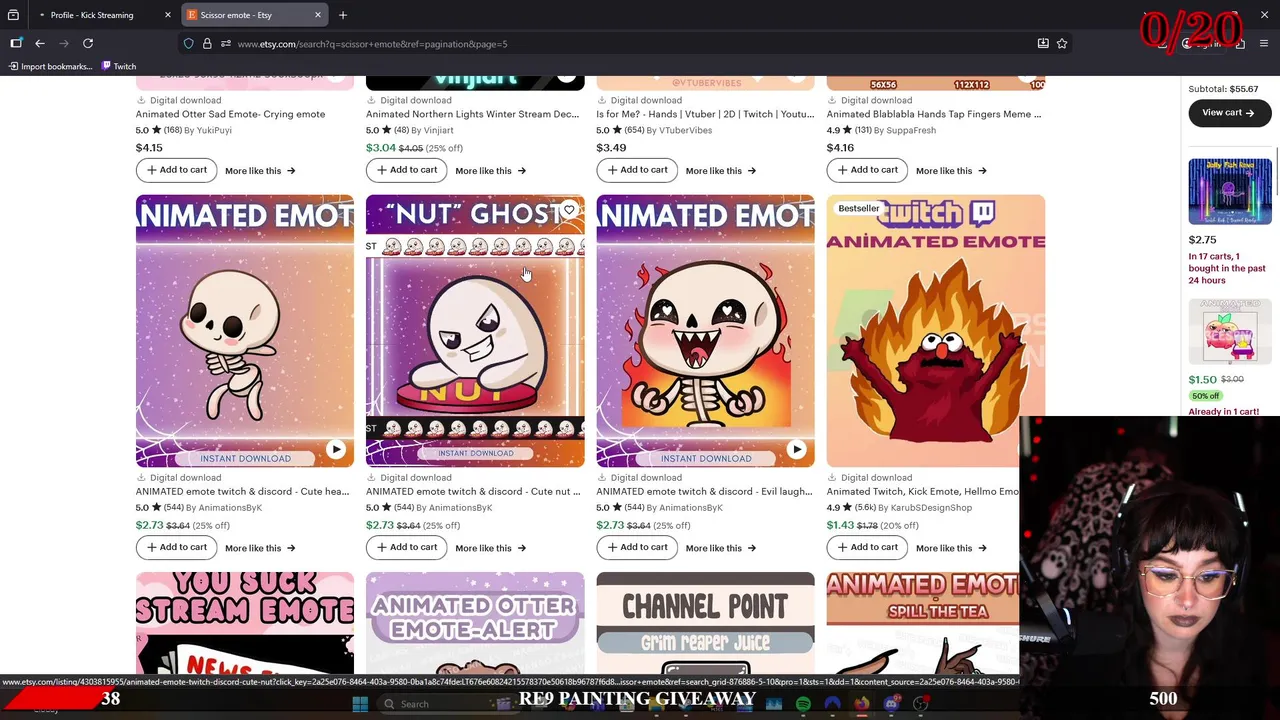Open the Nut Ghost emote thumbnail

click(475, 330)
